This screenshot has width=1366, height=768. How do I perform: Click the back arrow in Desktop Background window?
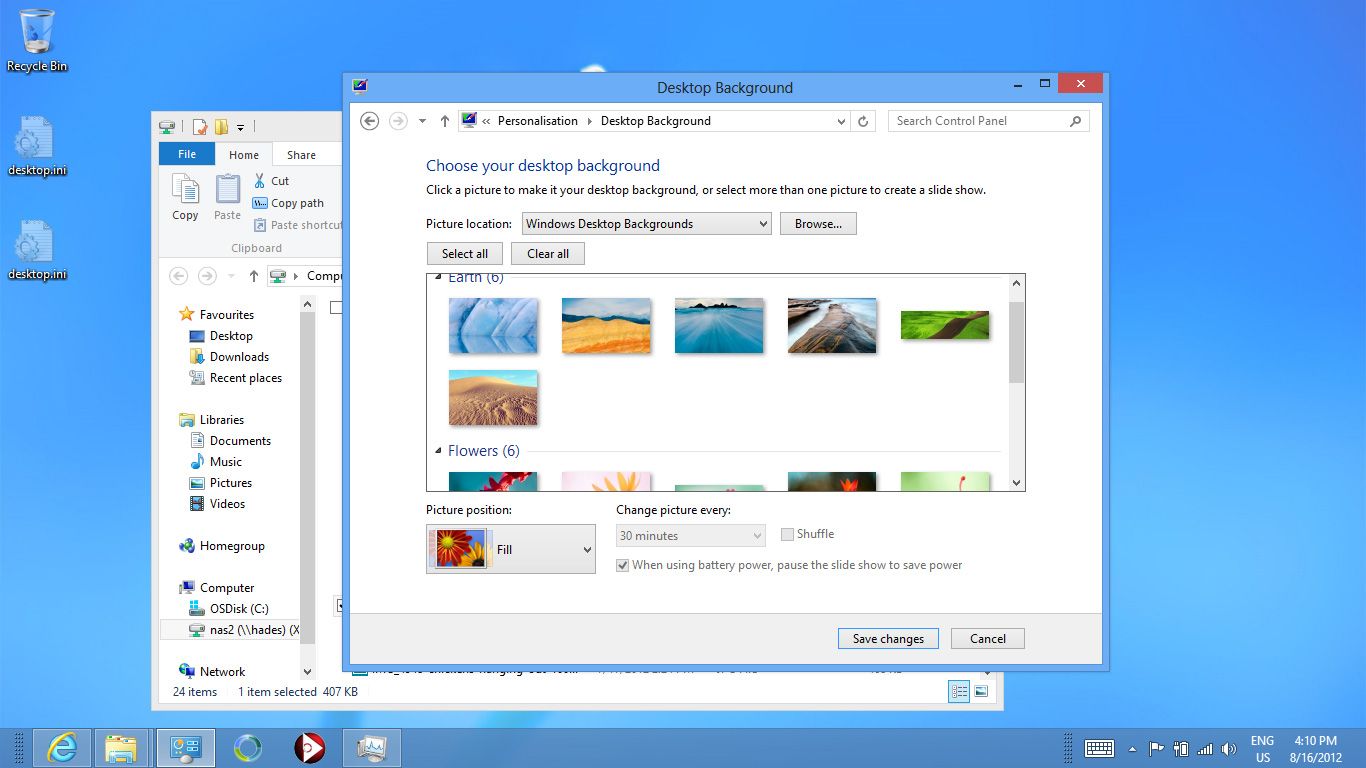click(369, 120)
